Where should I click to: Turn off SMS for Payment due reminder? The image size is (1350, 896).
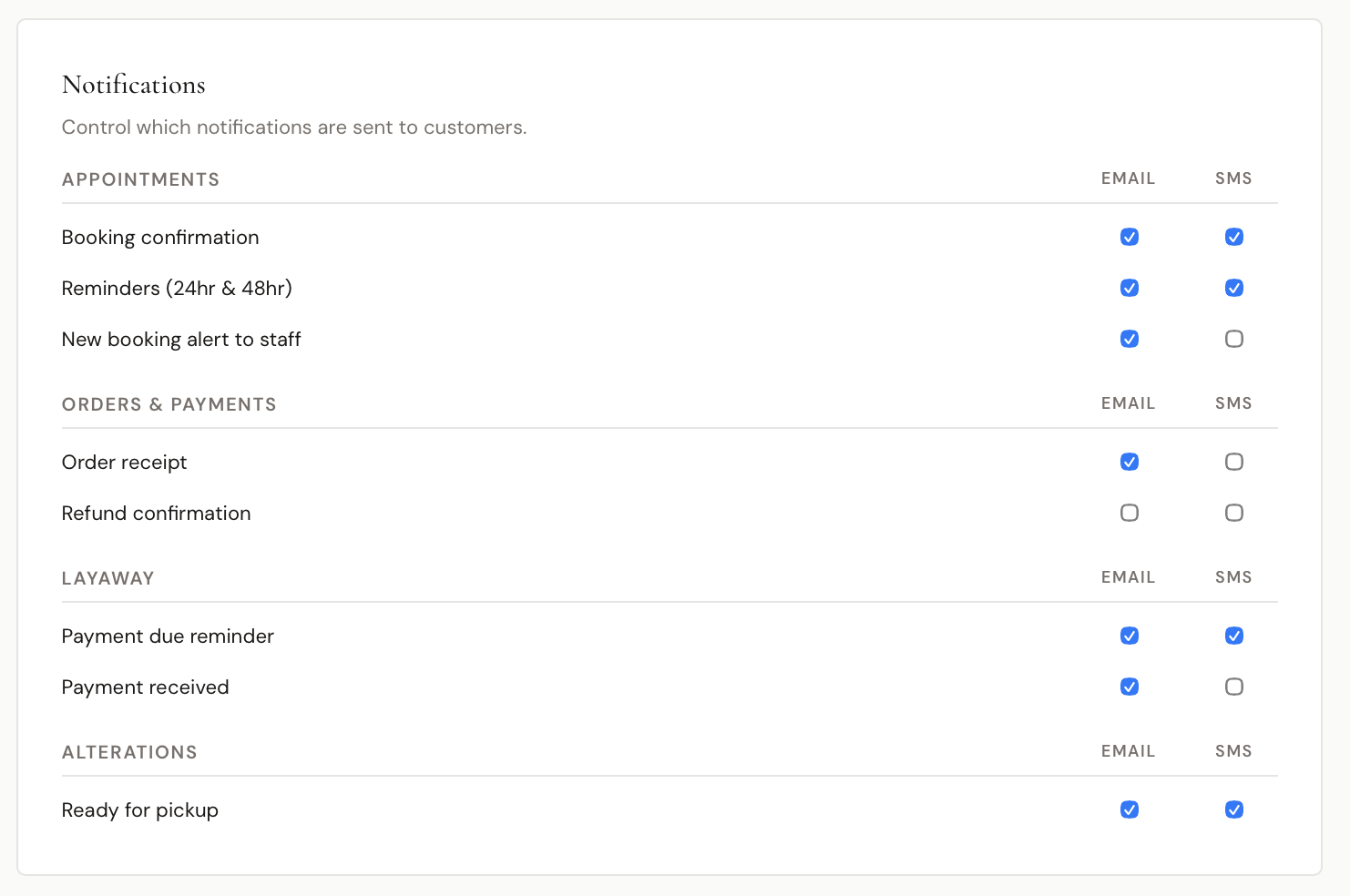(x=1234, y=636)
